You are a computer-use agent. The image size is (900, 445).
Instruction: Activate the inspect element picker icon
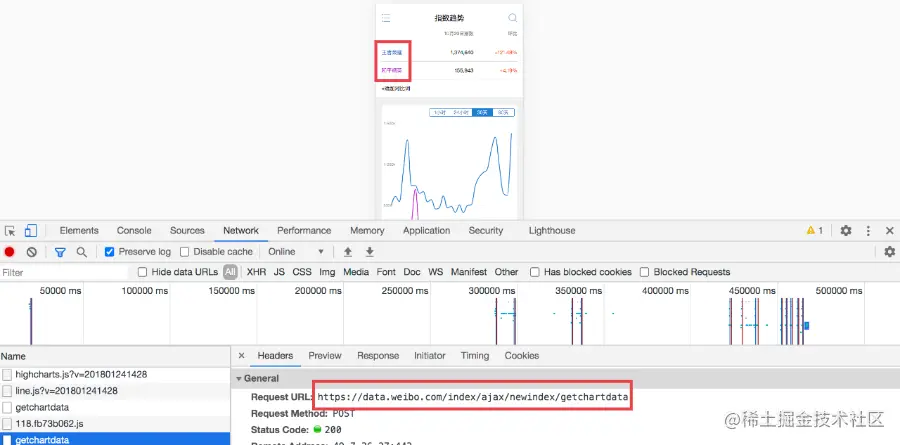coord(10,231)
